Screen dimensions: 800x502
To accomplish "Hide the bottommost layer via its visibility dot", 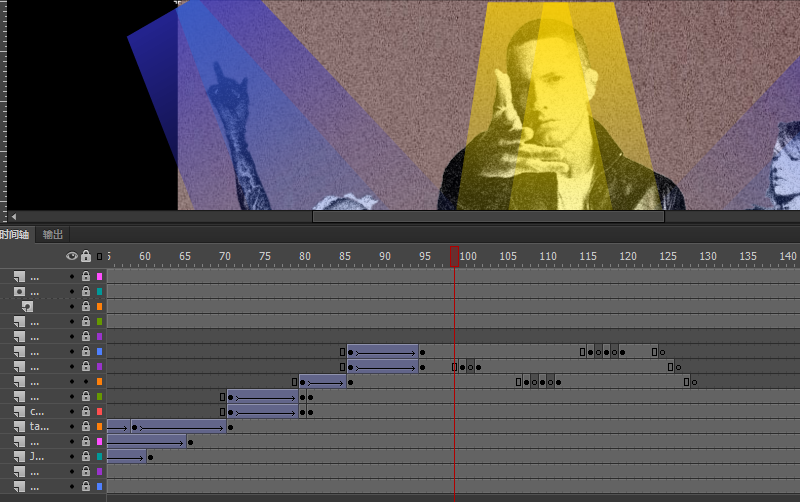I will (x=72, y=487).
